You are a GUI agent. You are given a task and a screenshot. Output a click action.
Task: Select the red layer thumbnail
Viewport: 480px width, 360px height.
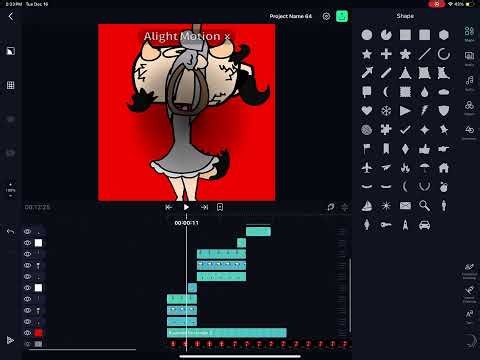click(x=38, y=333)
